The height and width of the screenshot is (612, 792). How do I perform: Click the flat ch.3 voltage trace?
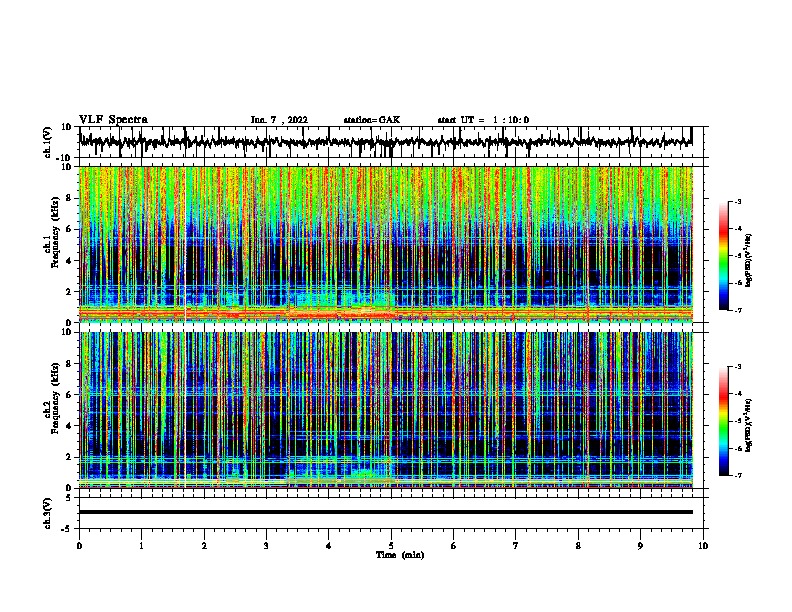[x=386, y=512]
